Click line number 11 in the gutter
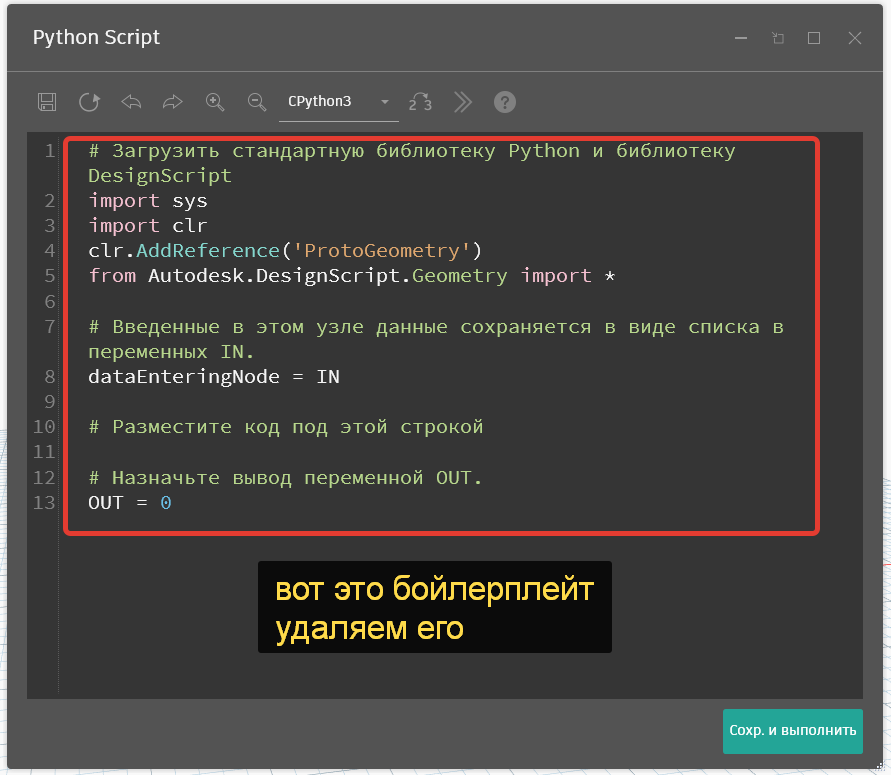This screenshot has height=775, width=891. pyautogui.click(x=44, y=452)
